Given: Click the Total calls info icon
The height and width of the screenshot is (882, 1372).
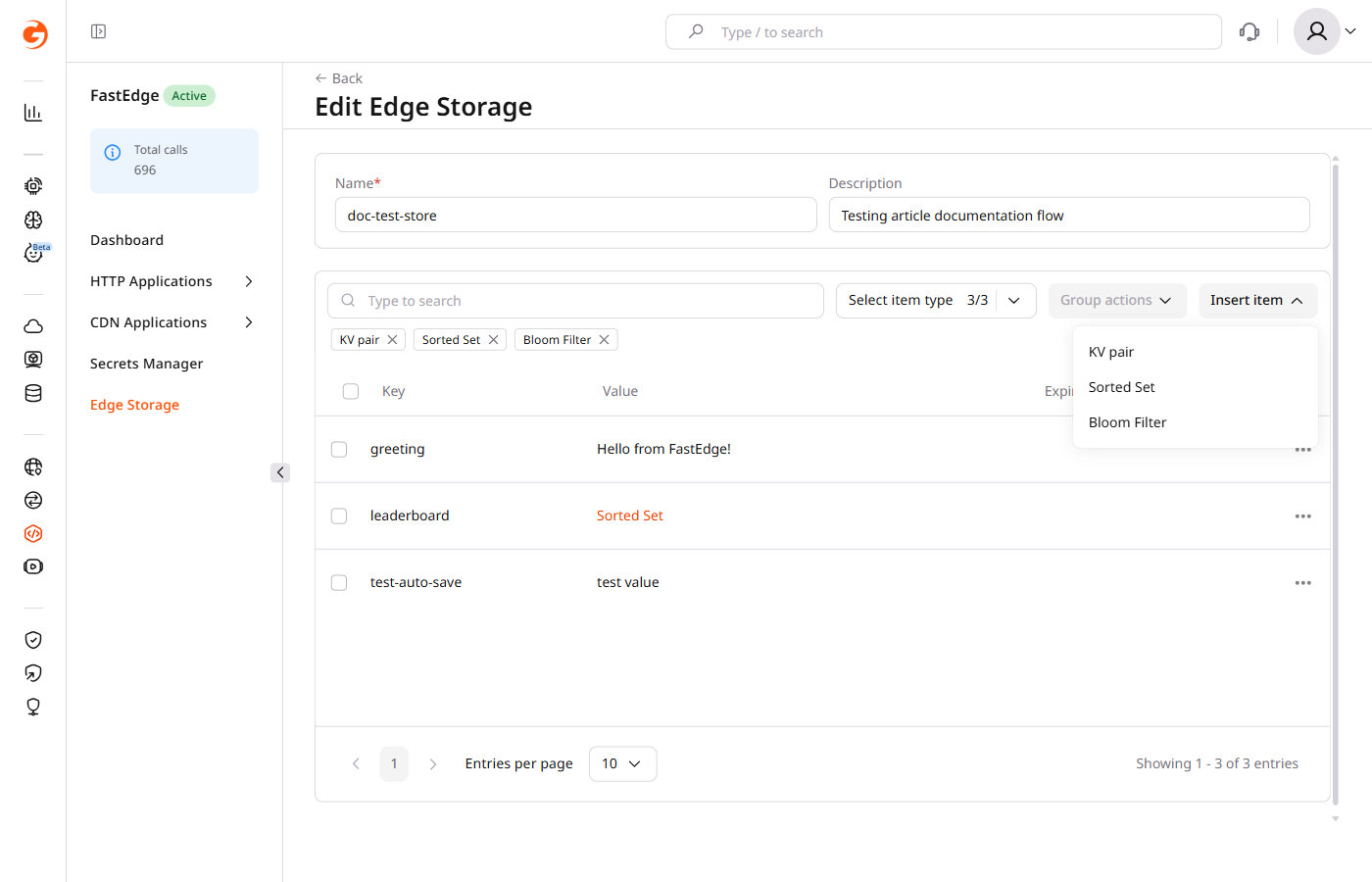Looking at the screenshot, I should [113, 152].
